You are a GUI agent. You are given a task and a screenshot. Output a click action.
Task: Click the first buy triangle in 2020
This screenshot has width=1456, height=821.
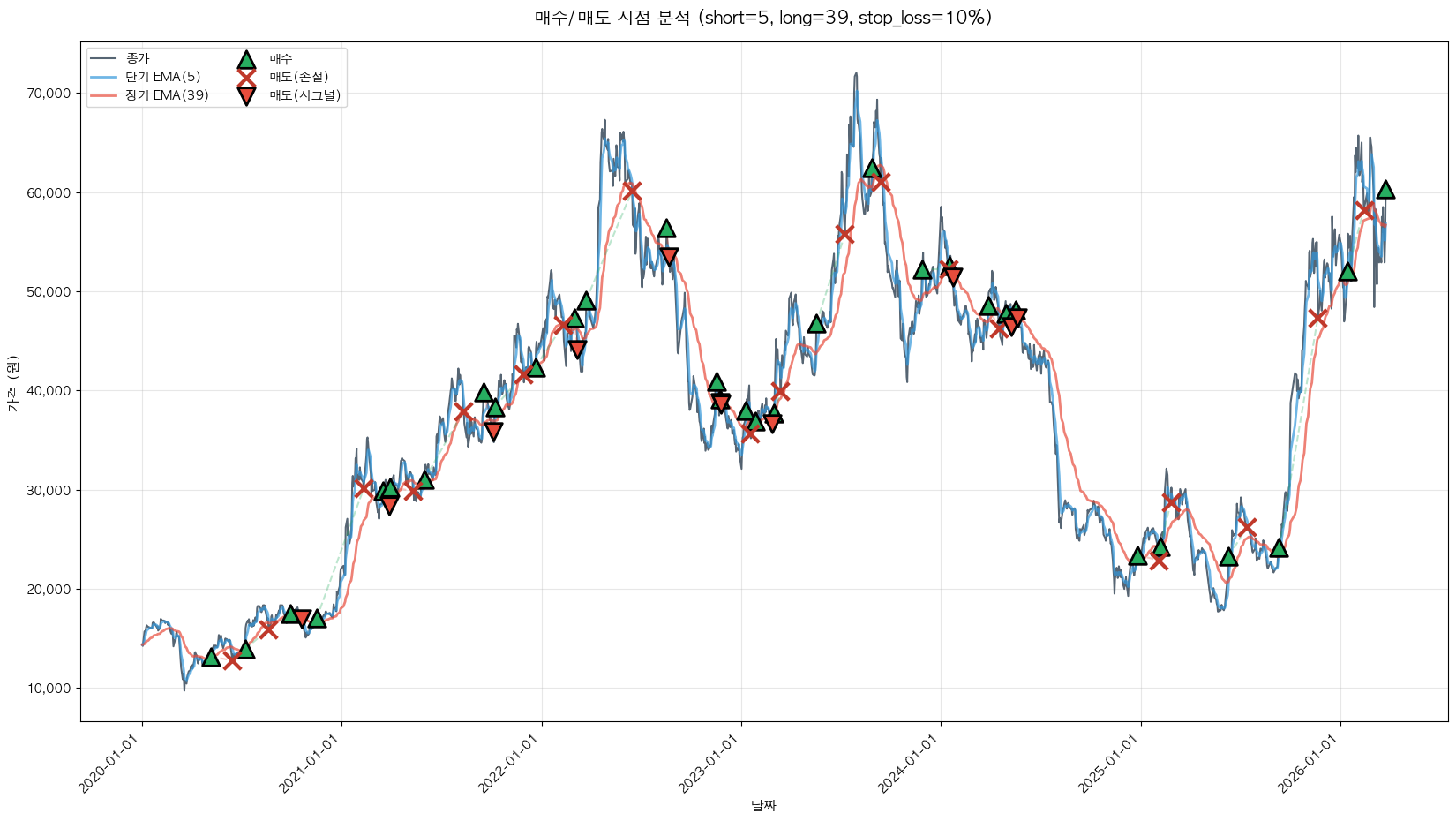click(211, 657)
